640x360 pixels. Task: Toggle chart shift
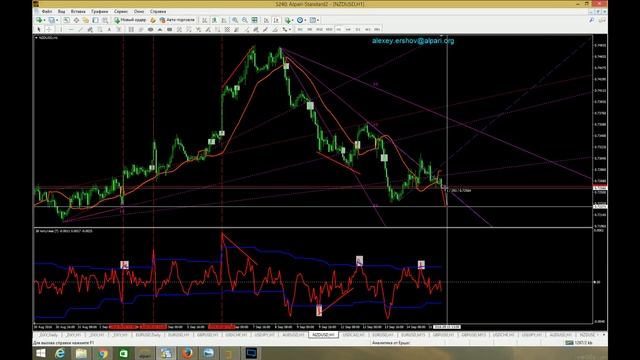click(x=276, y=20)
